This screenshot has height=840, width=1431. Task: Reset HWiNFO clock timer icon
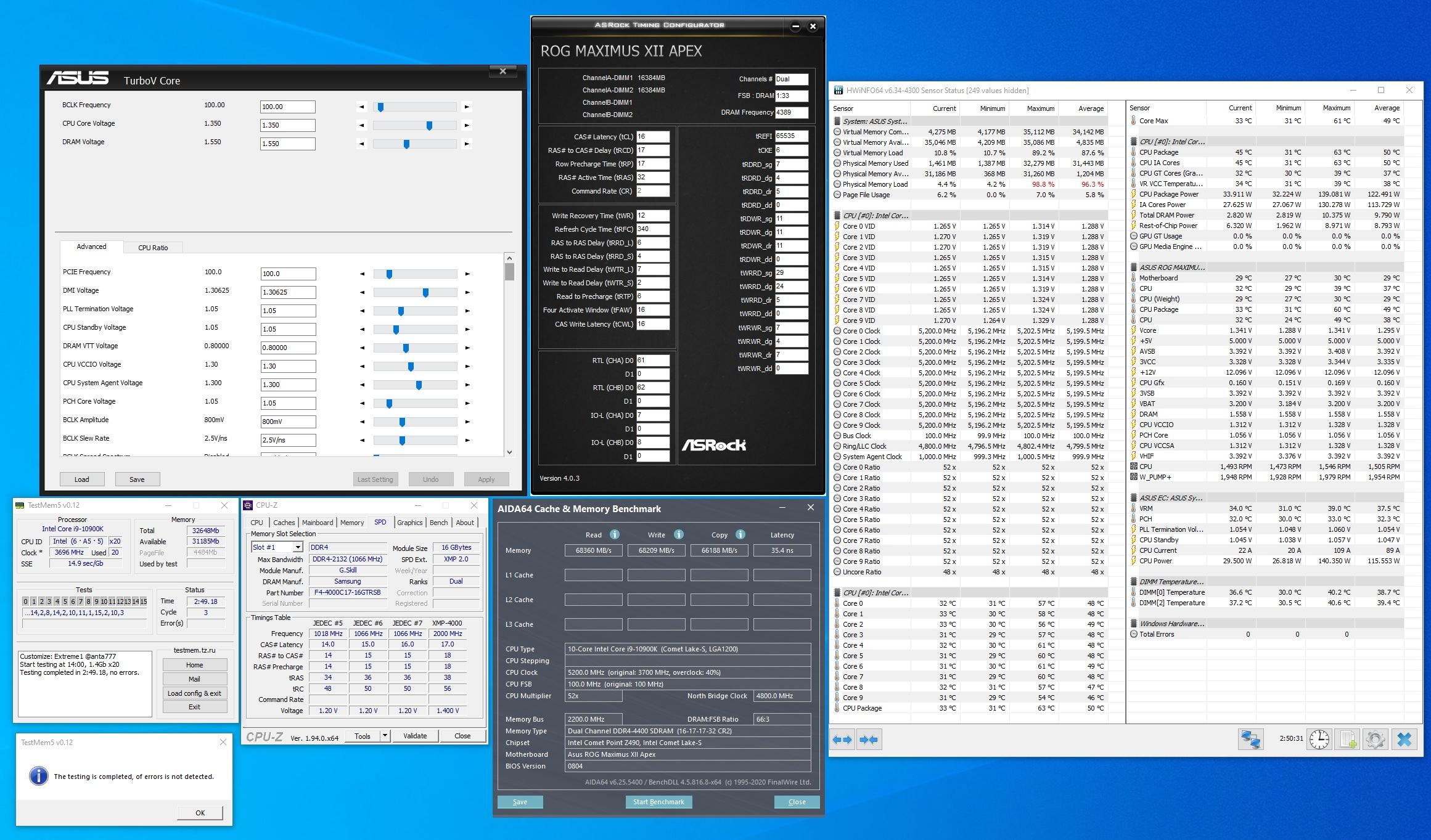1319,740
